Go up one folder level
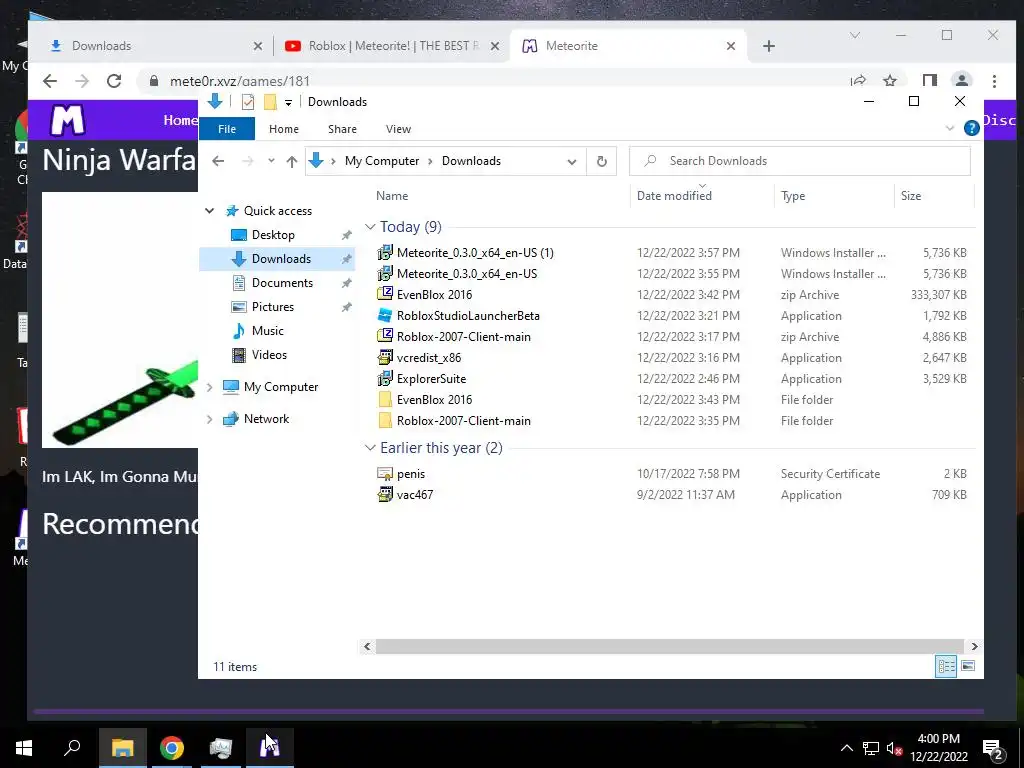Image resolution: width=1024 pixels, height=768 pixels. (291, 161)
